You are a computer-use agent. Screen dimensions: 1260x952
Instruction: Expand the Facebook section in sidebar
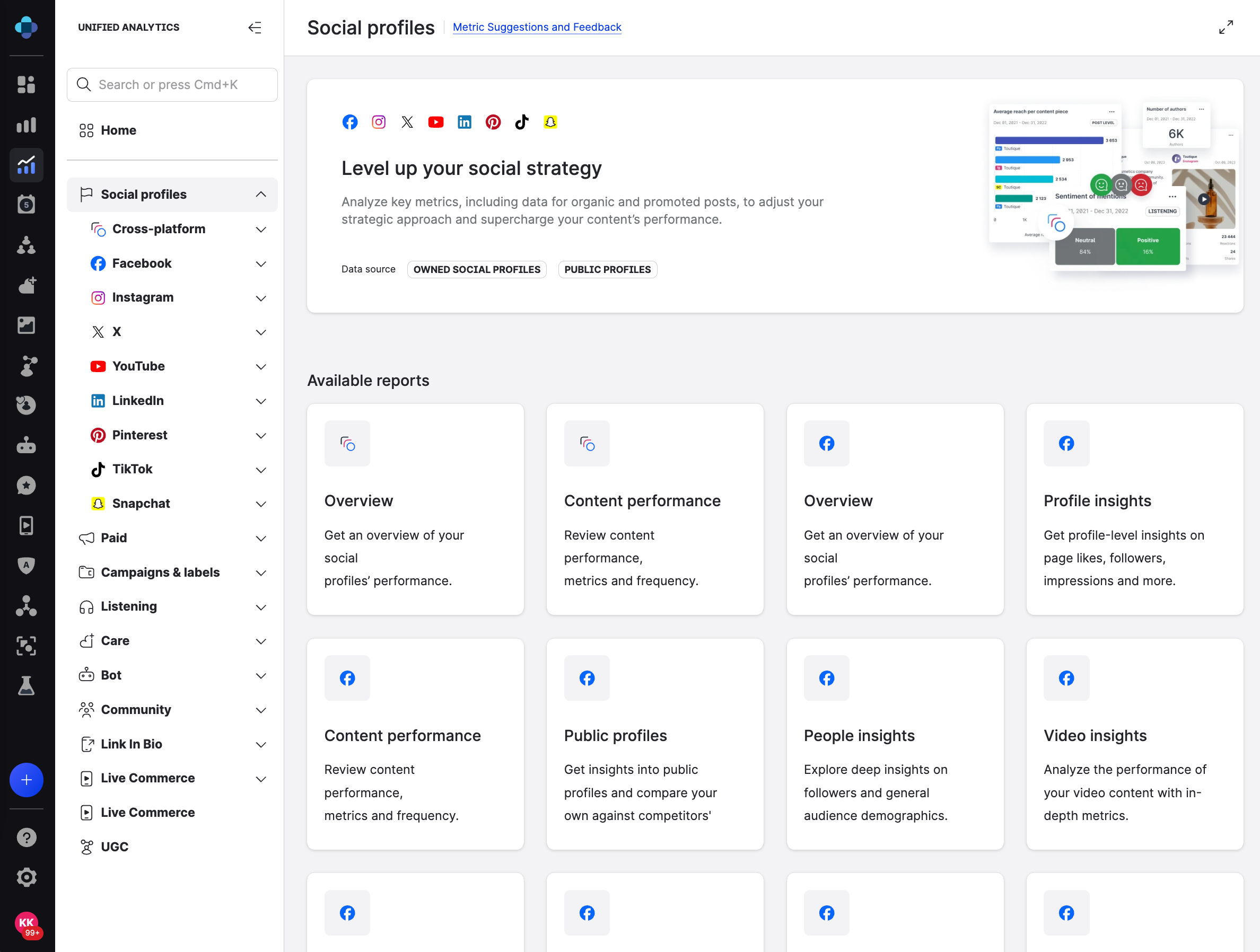(261, 263)
